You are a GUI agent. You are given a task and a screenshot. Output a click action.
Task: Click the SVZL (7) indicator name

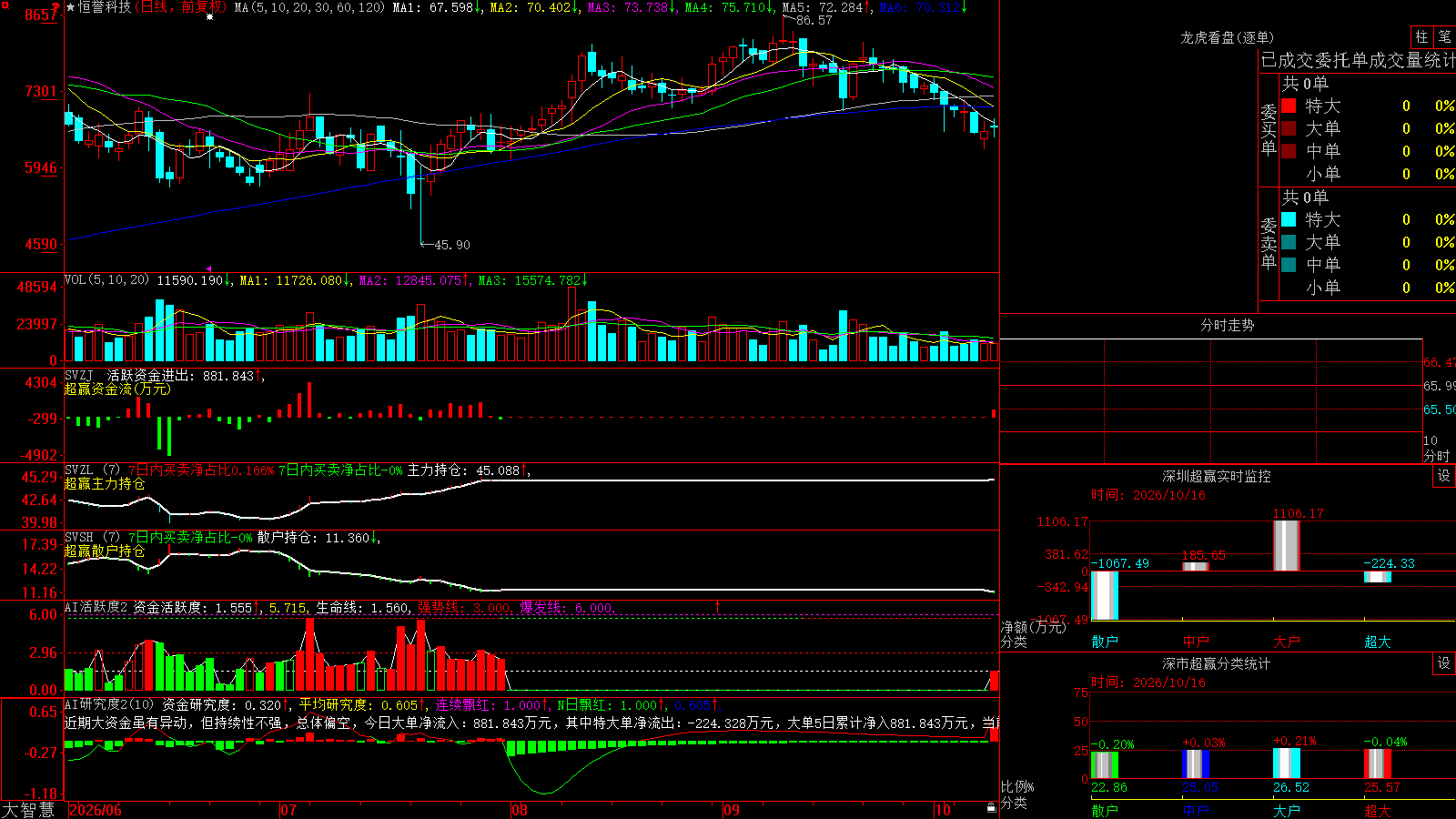click(93, 470)
